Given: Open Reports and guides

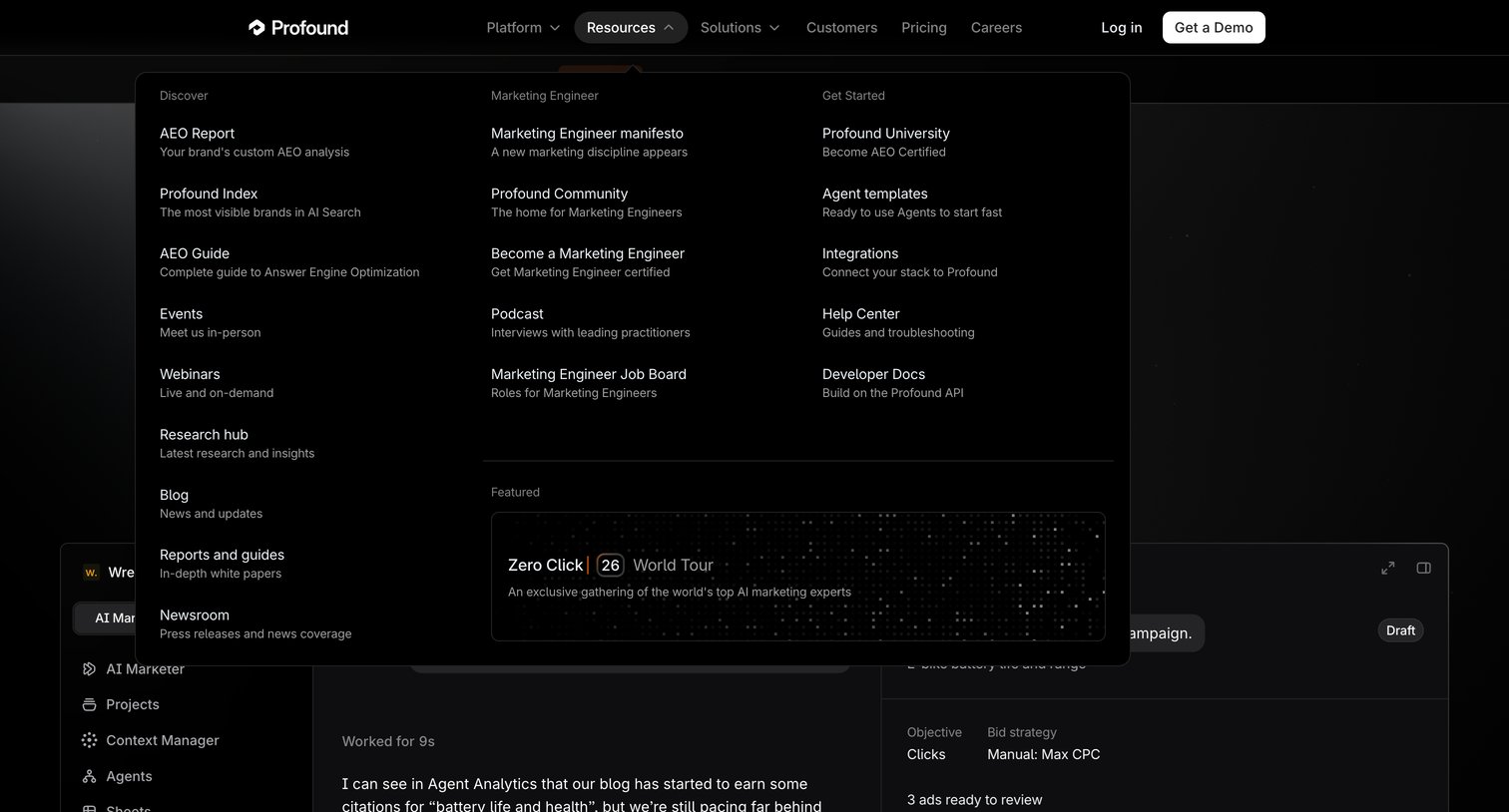Looking at the screenshot, I should 222,564.
